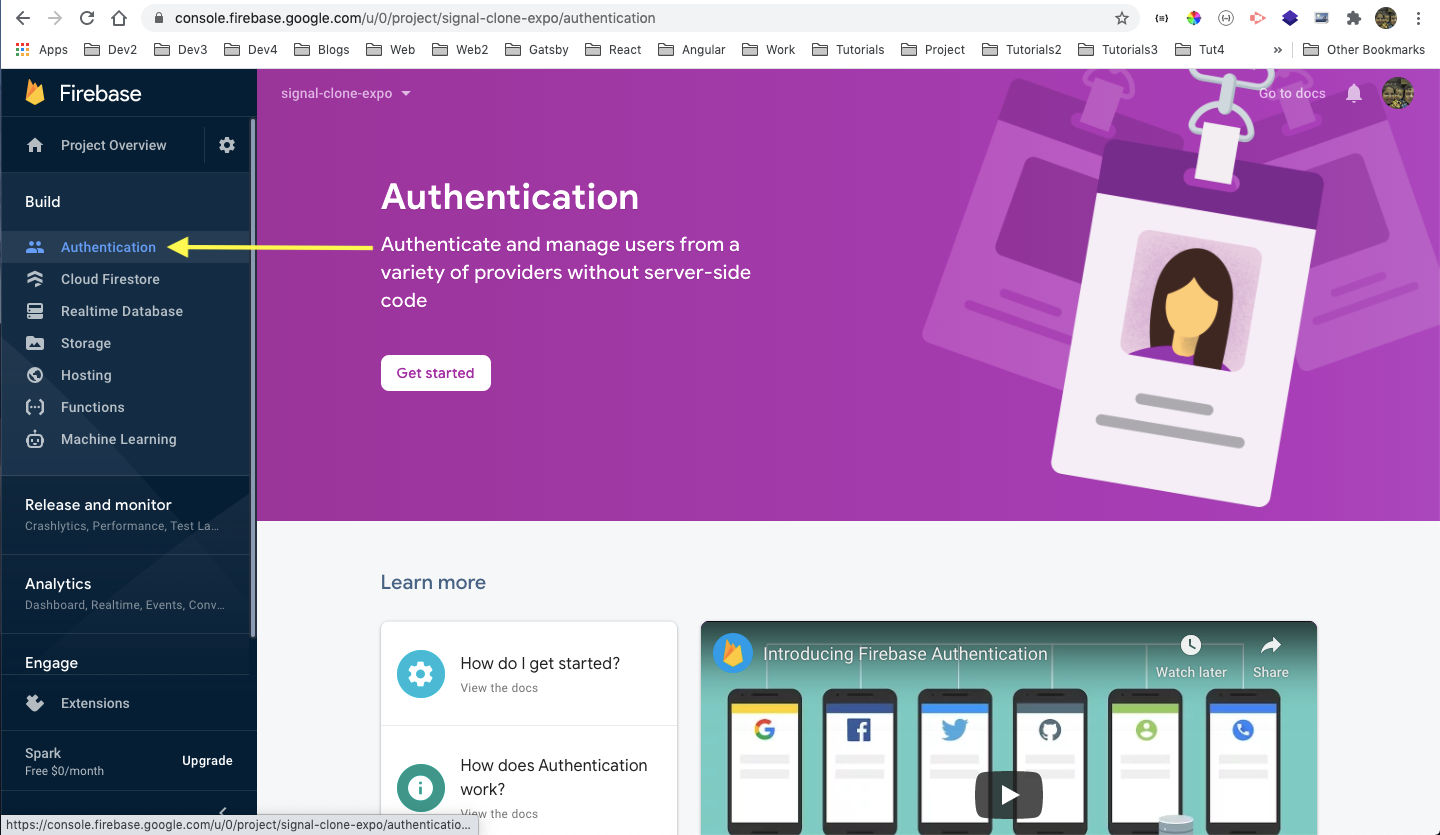1440x835 pixels.
Task: Click the Get started button
Action: click(436, 373)
